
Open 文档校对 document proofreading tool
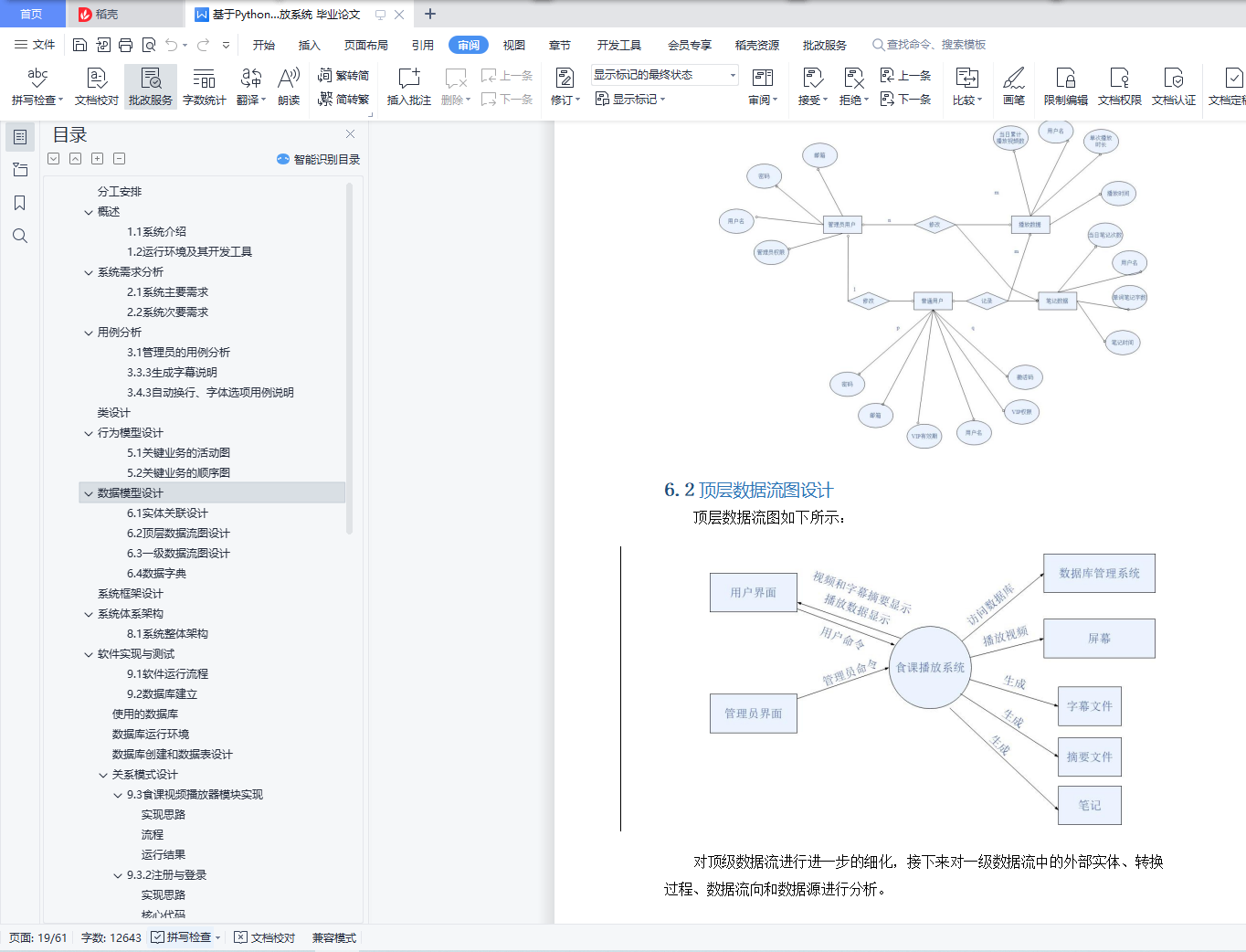tap(97, 87)
